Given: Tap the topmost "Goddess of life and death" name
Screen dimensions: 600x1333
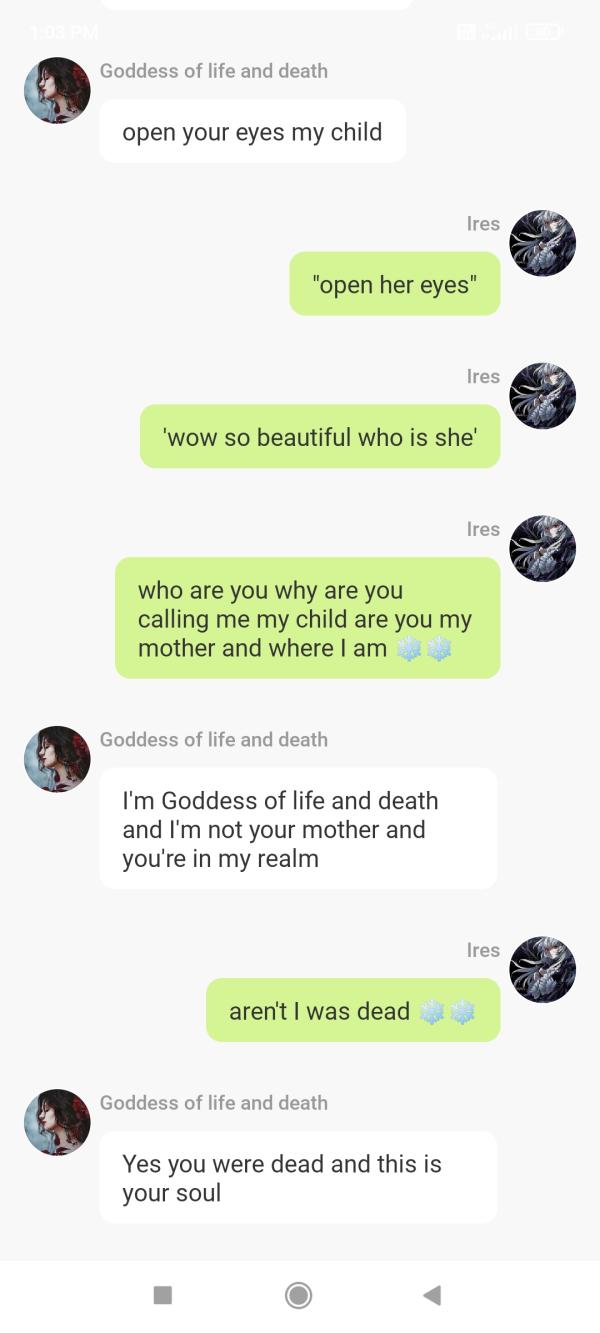Looking at the screenshot, I should (x=214, y=71).
